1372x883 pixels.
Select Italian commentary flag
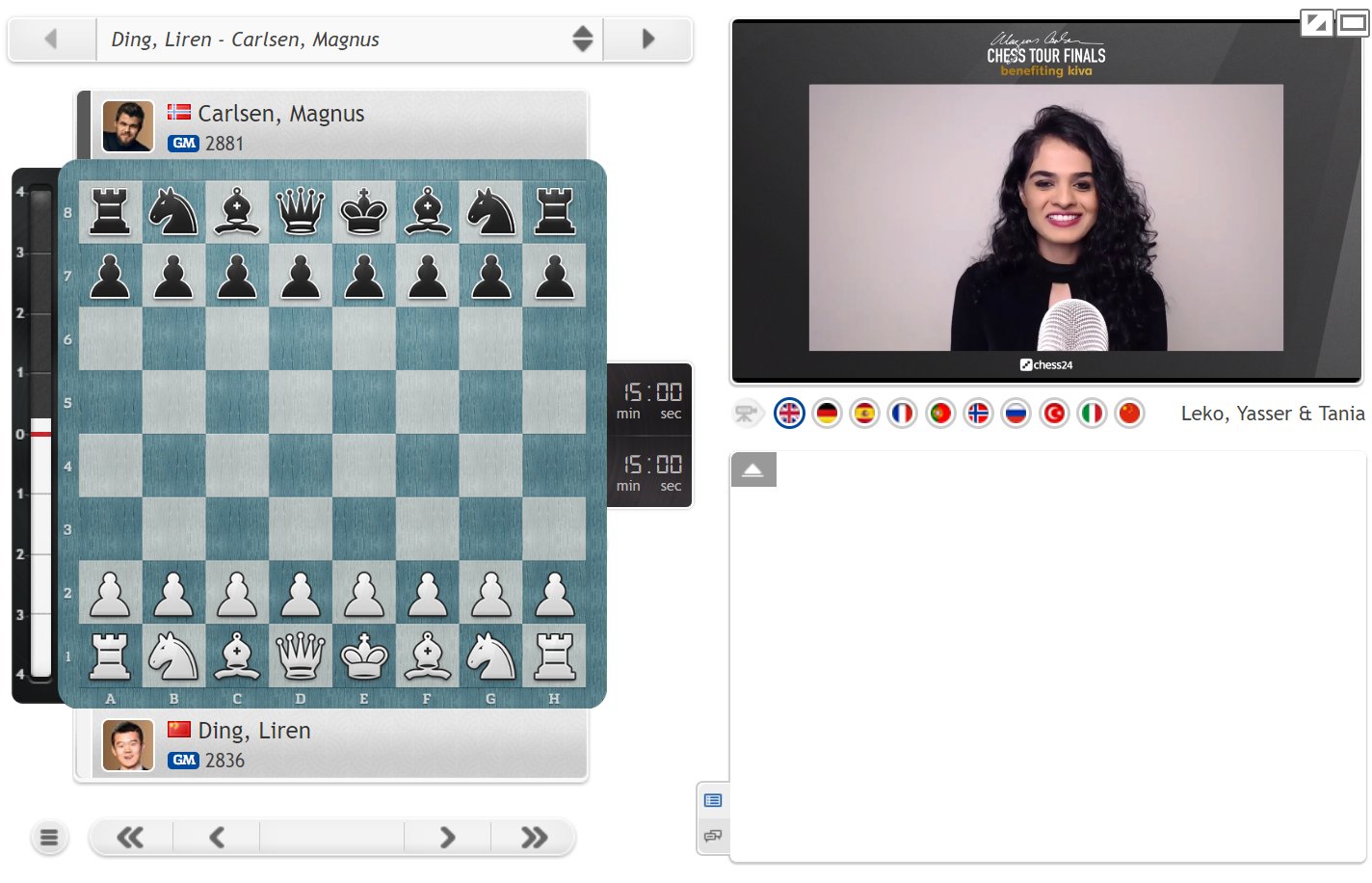pos(1092,414)
